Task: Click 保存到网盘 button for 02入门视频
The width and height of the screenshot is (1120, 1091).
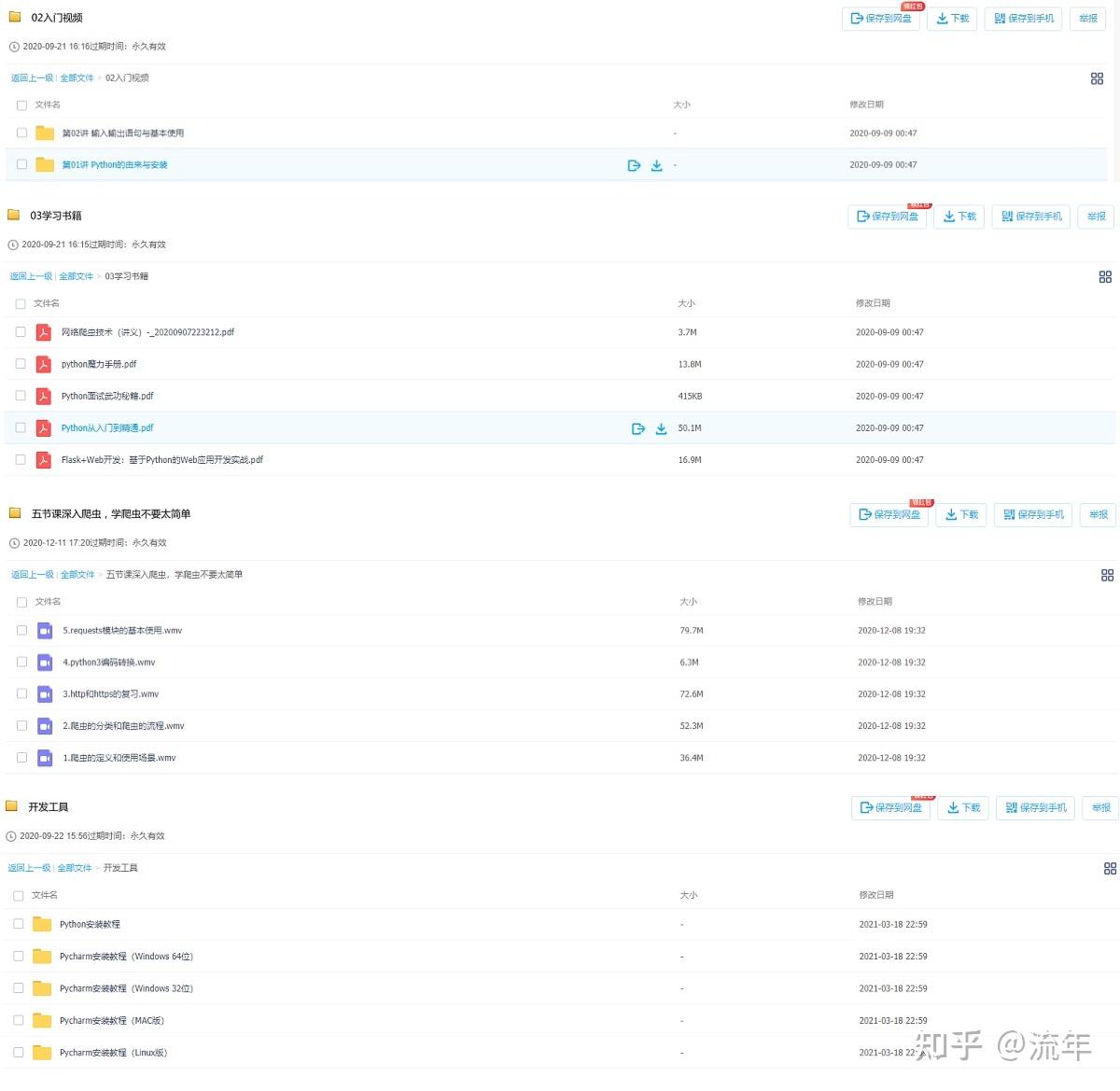Action: coord(881,19)
